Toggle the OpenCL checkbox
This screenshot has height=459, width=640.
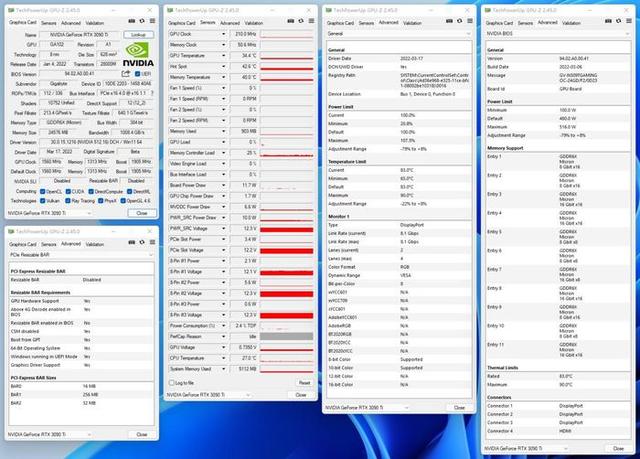(x=42, y=191)
